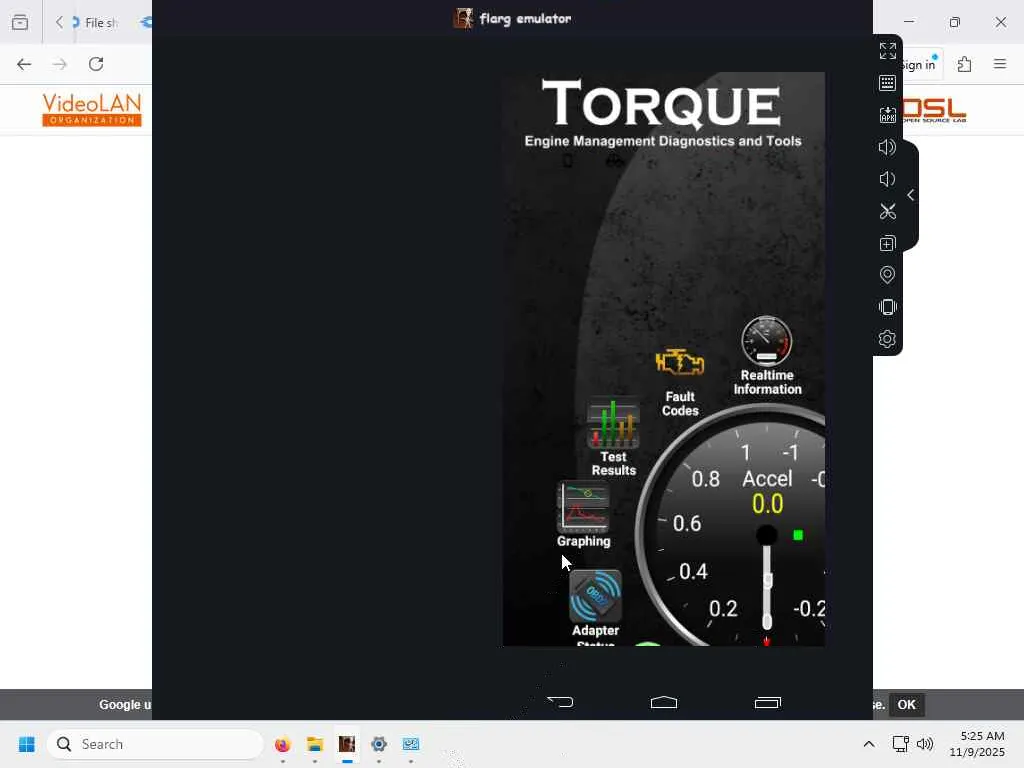1024x768 pixels.
Task: Install APK via emulator sidebar icon
Action: point(888,115)
